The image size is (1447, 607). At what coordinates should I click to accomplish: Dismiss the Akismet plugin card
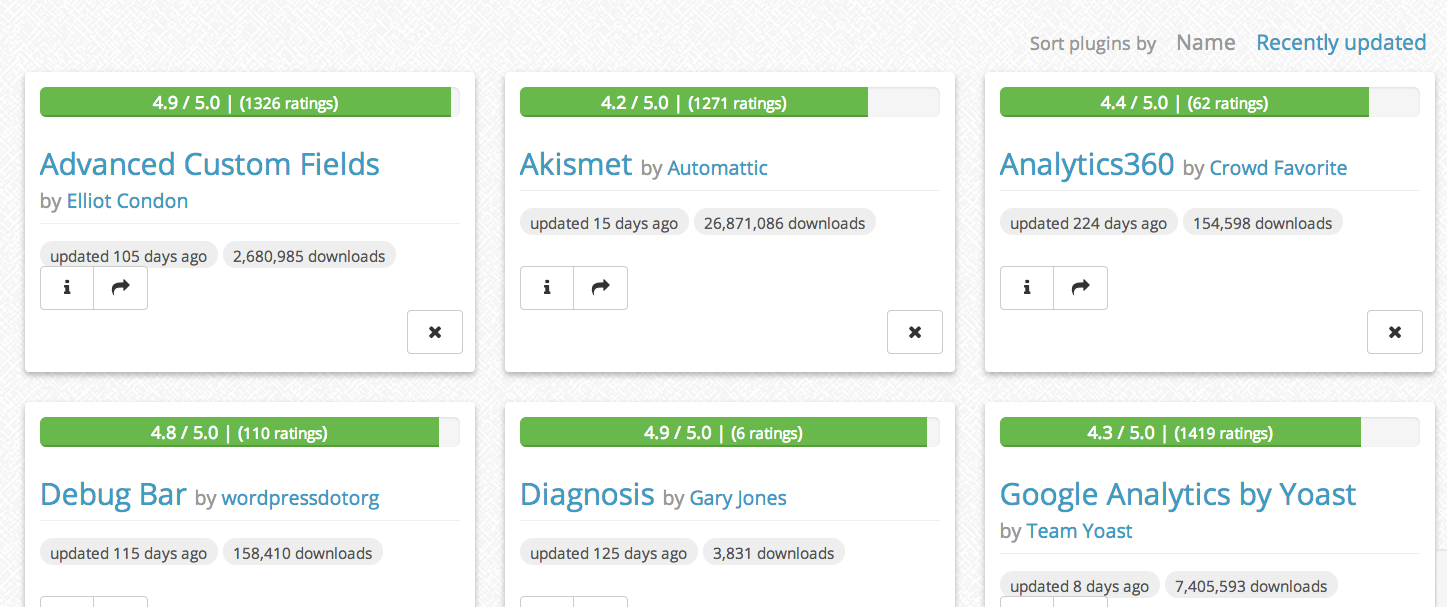coord(914,331)
